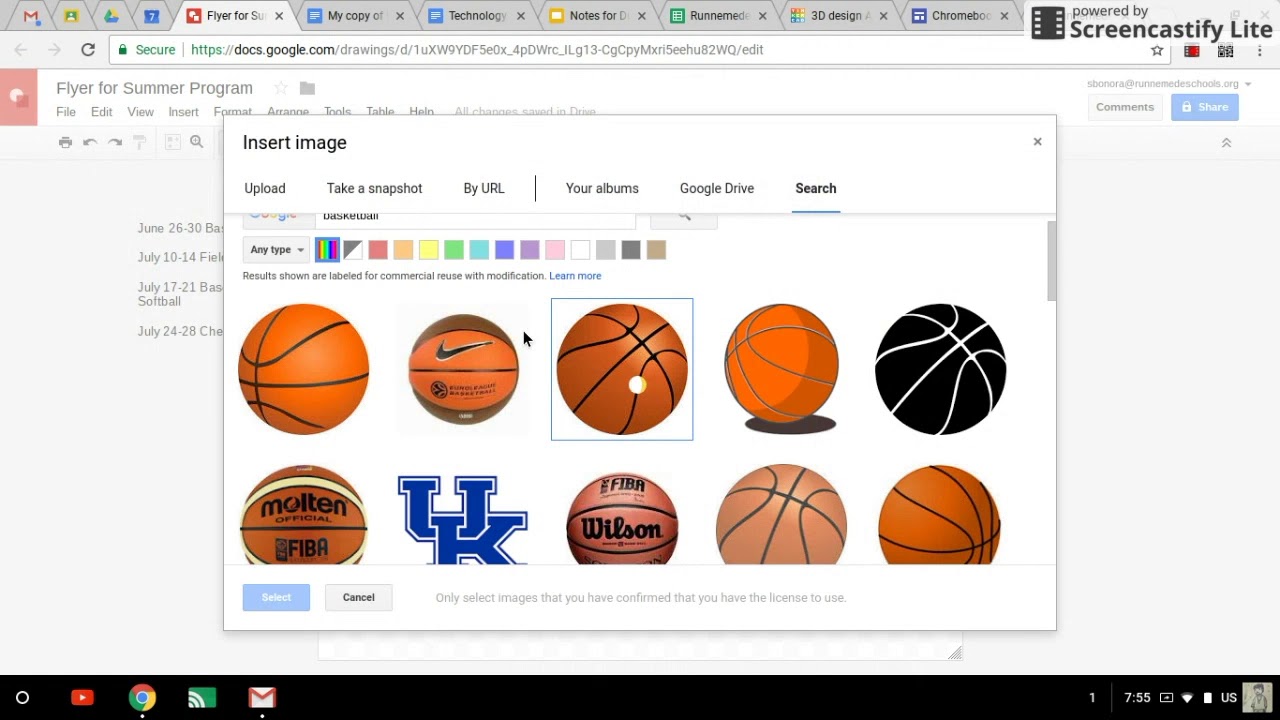This screenshot has width=1280, height=720.
Task: Choose the highlighted basketball with white dot
Action: point(622,369)
